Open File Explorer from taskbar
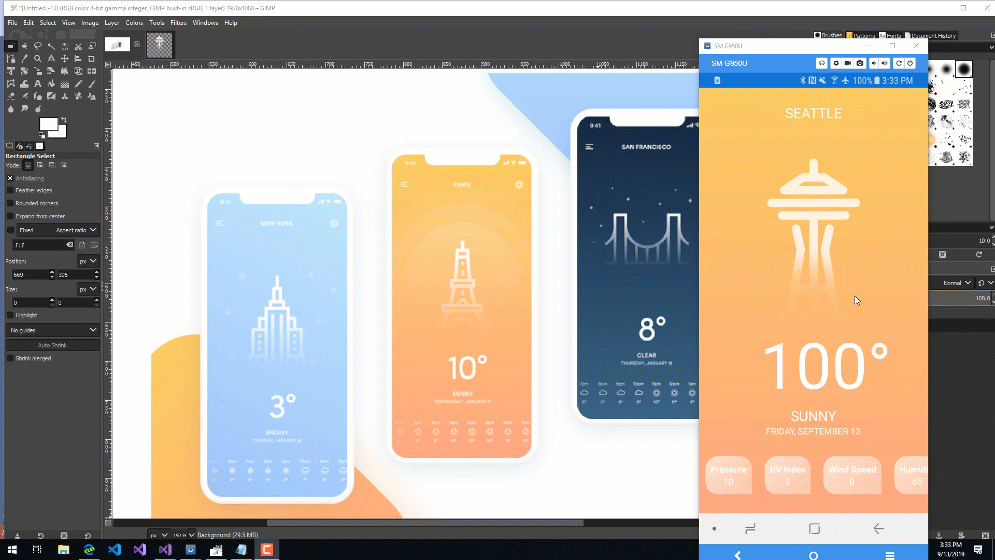 [x=63, y=549]
